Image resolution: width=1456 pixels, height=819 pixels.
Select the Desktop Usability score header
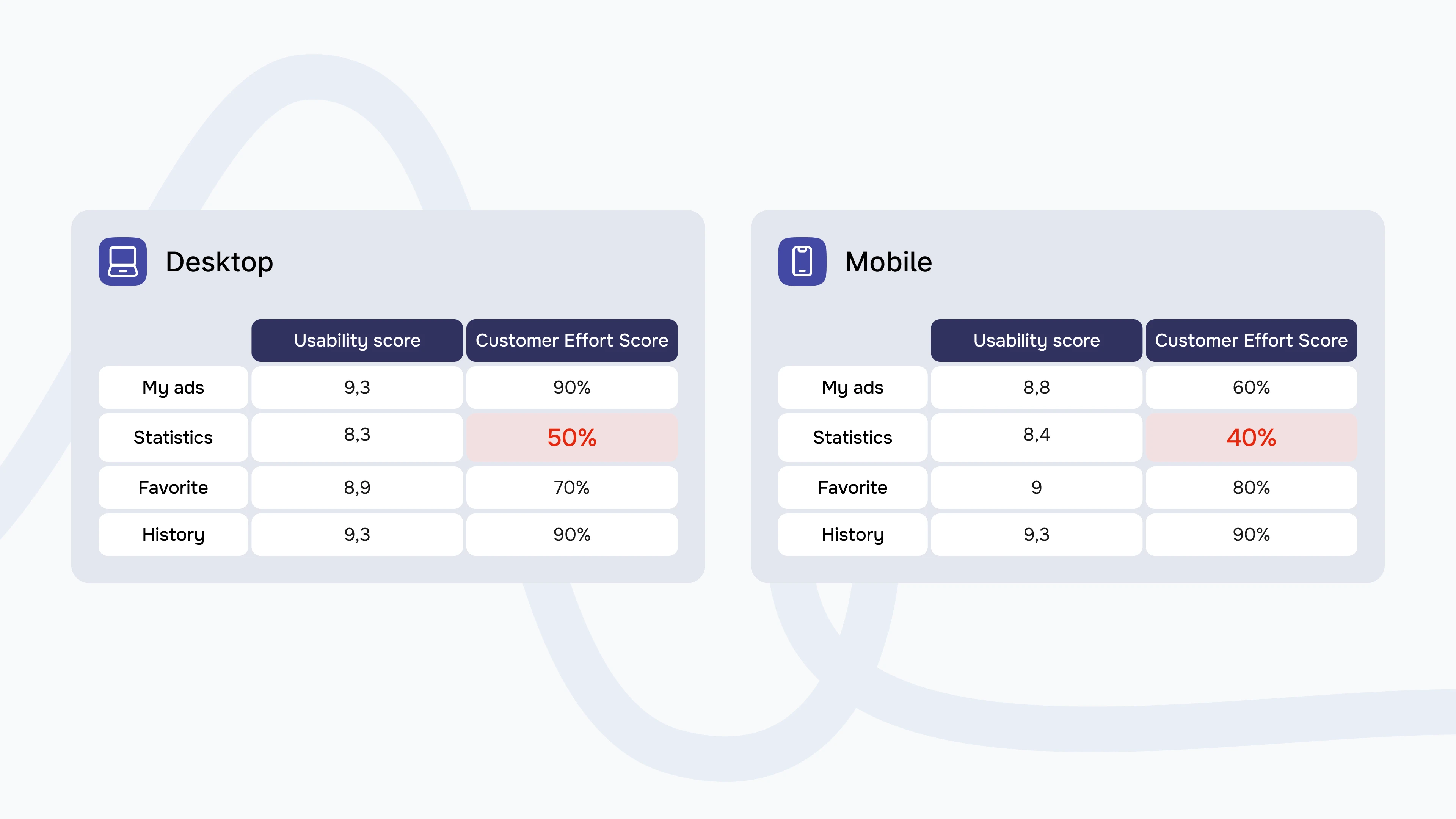tap(357, 340)
